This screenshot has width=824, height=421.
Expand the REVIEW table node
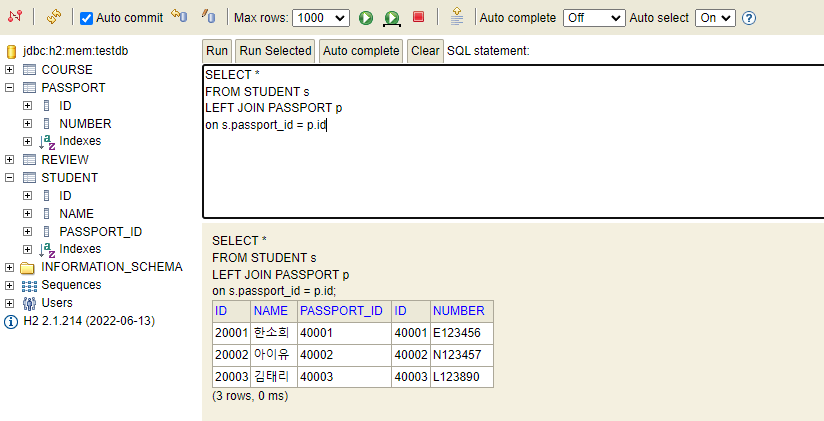pyautogui.click(x=9, y=159)
